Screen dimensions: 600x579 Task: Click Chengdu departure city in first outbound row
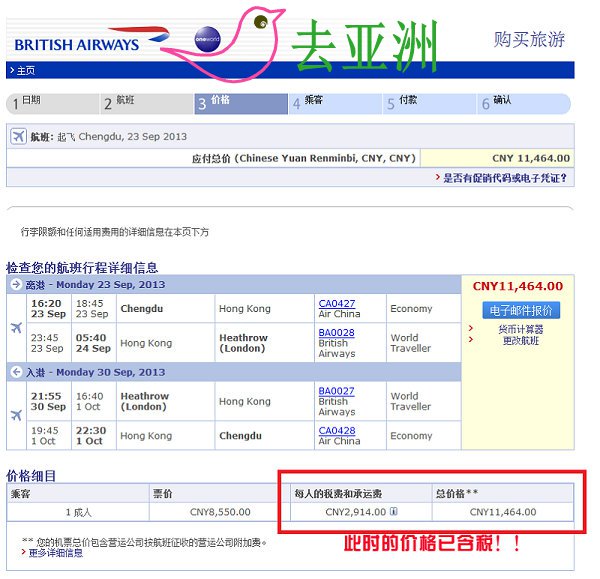coord(142,308)
